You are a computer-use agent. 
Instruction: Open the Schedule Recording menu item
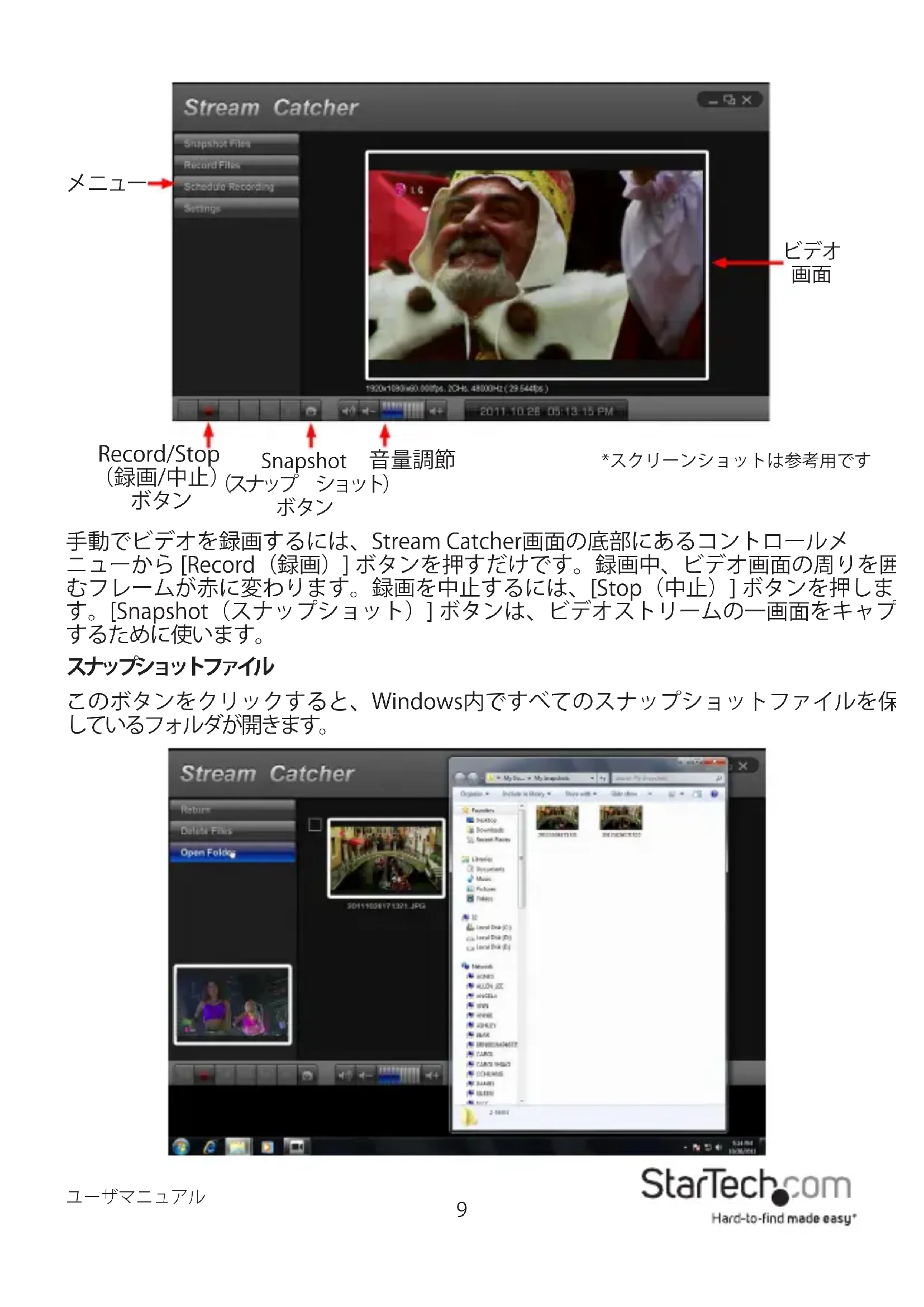236,187
